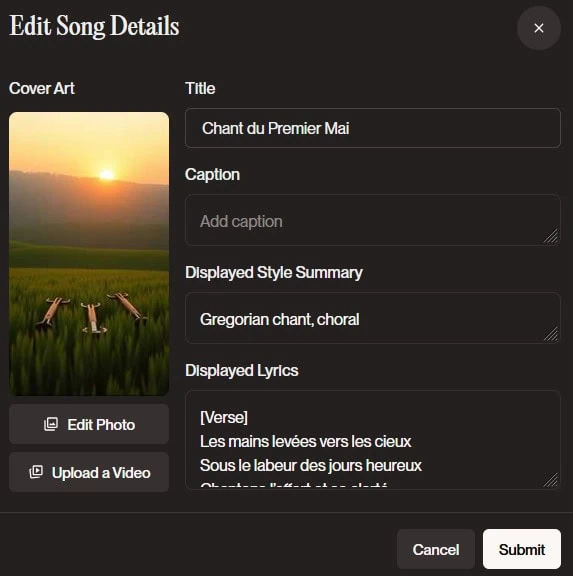This screenshot has height=576, width=573.
Task: Click the Caption box resize handle
Action: click(551, 236)
